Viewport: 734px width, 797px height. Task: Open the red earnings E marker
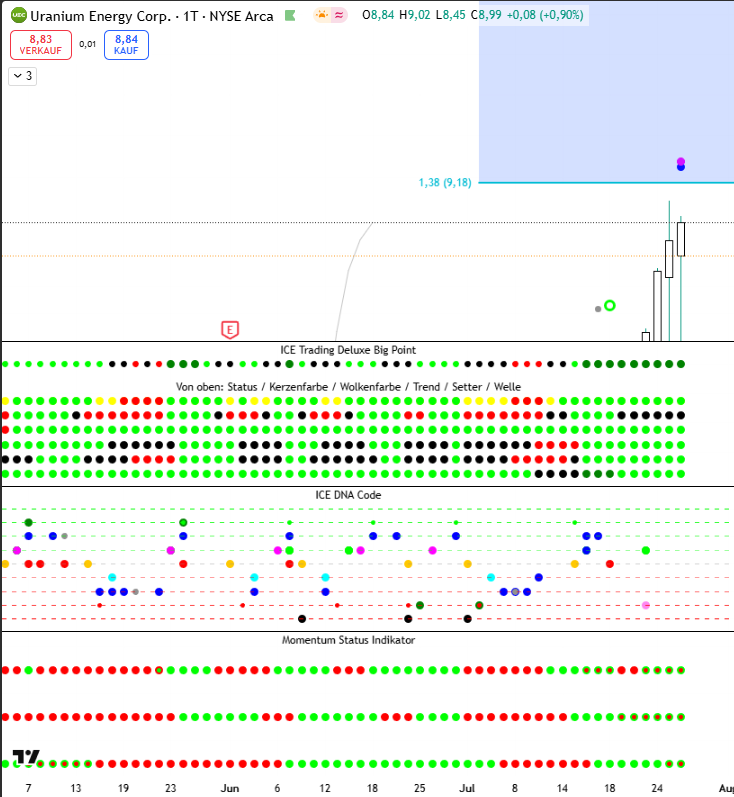click(230, 328)
